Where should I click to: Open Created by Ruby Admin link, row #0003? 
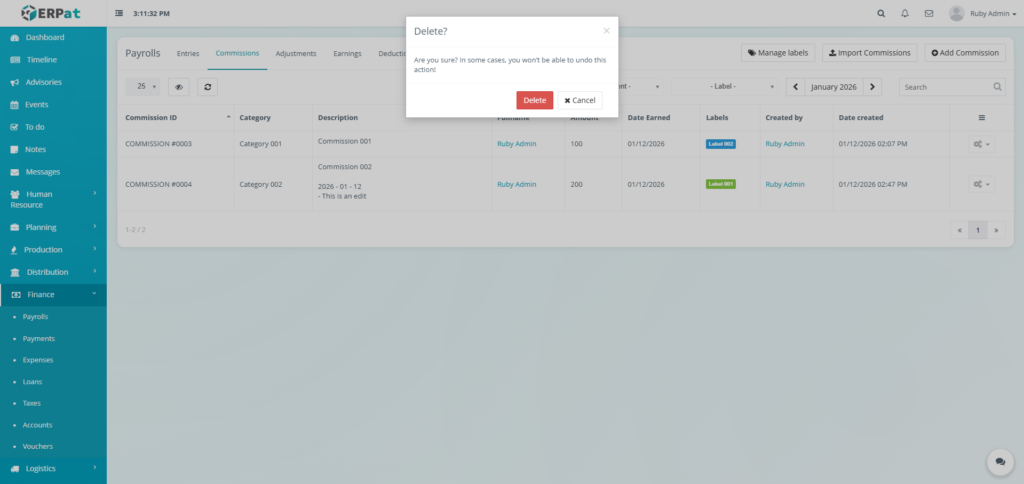point(785,144)
